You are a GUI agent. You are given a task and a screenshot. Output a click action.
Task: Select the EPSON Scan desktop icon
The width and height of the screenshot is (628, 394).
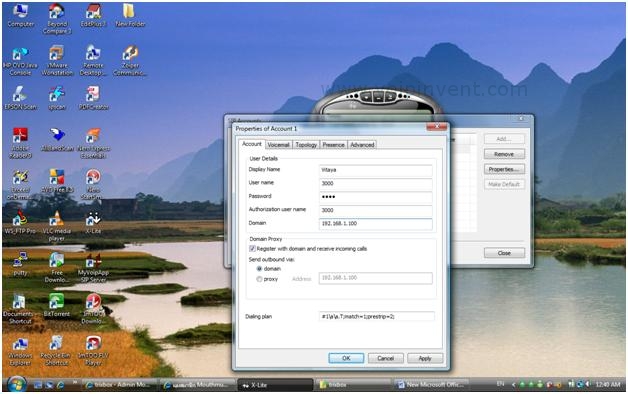tap(20, 98)
